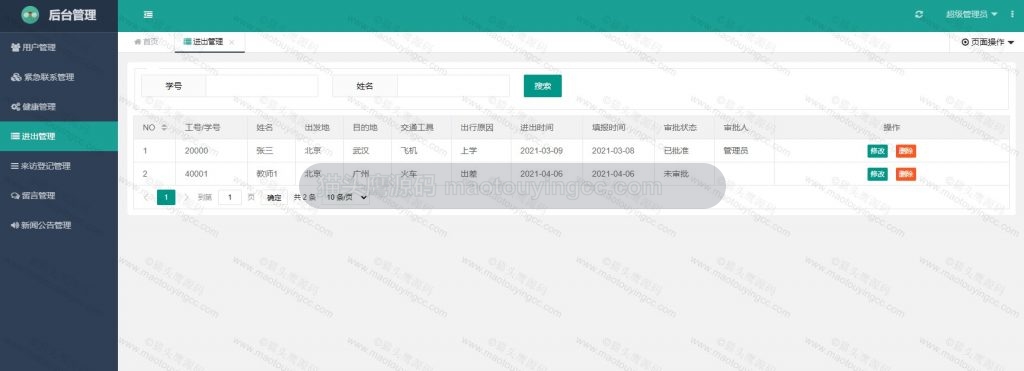Close the 进出管理 tab
This screenshot has height=371, width=1024.
(x=232, y=42)
